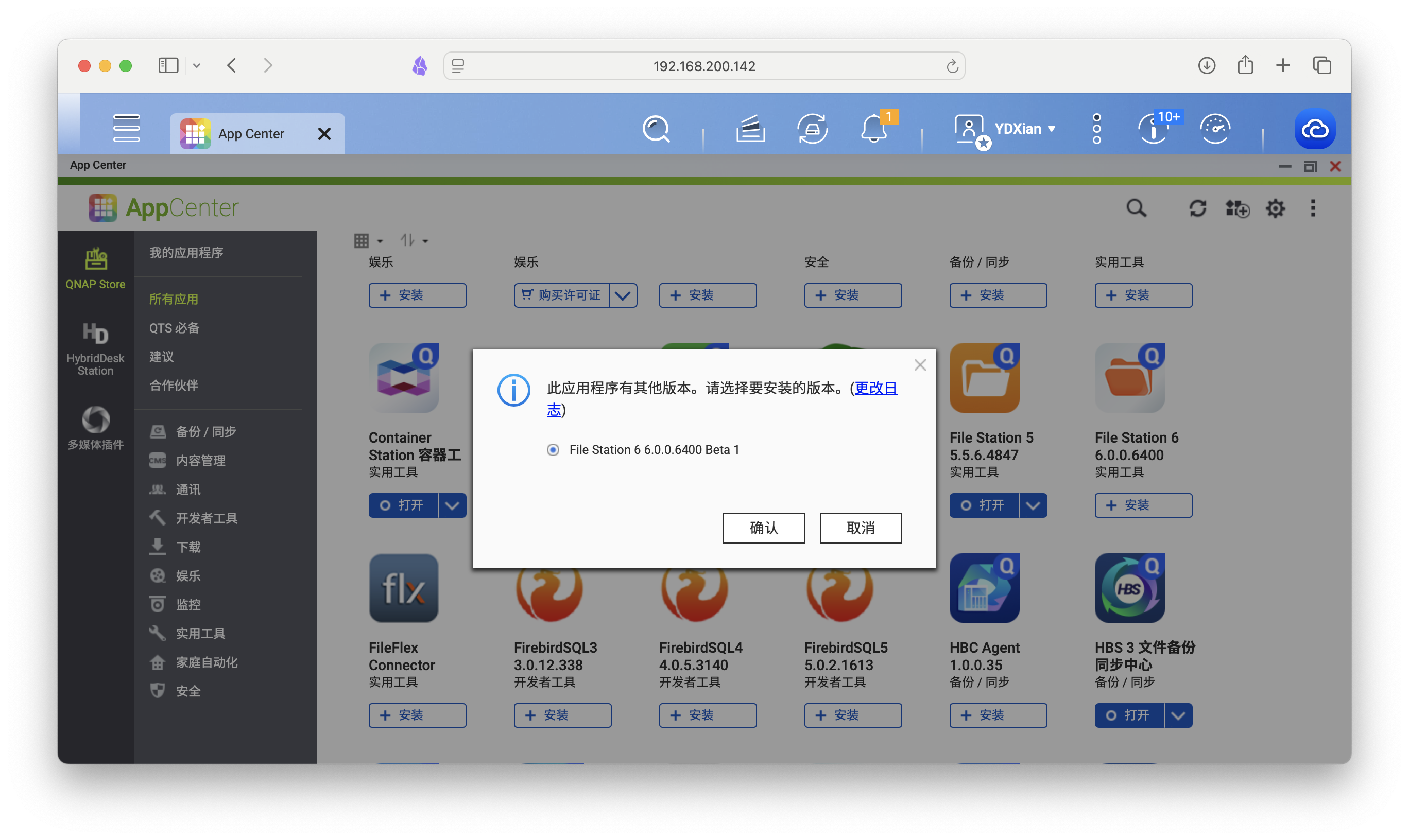
Task: Select the 合作伙伴 category
Action: point(174,386)
